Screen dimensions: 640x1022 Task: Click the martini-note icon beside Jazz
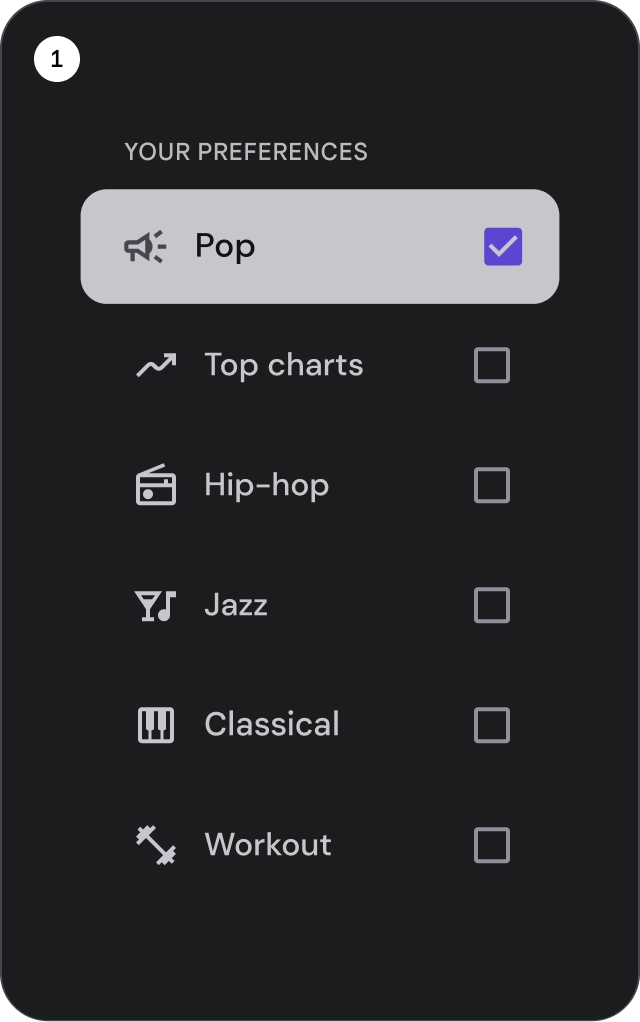pos(155,605)
